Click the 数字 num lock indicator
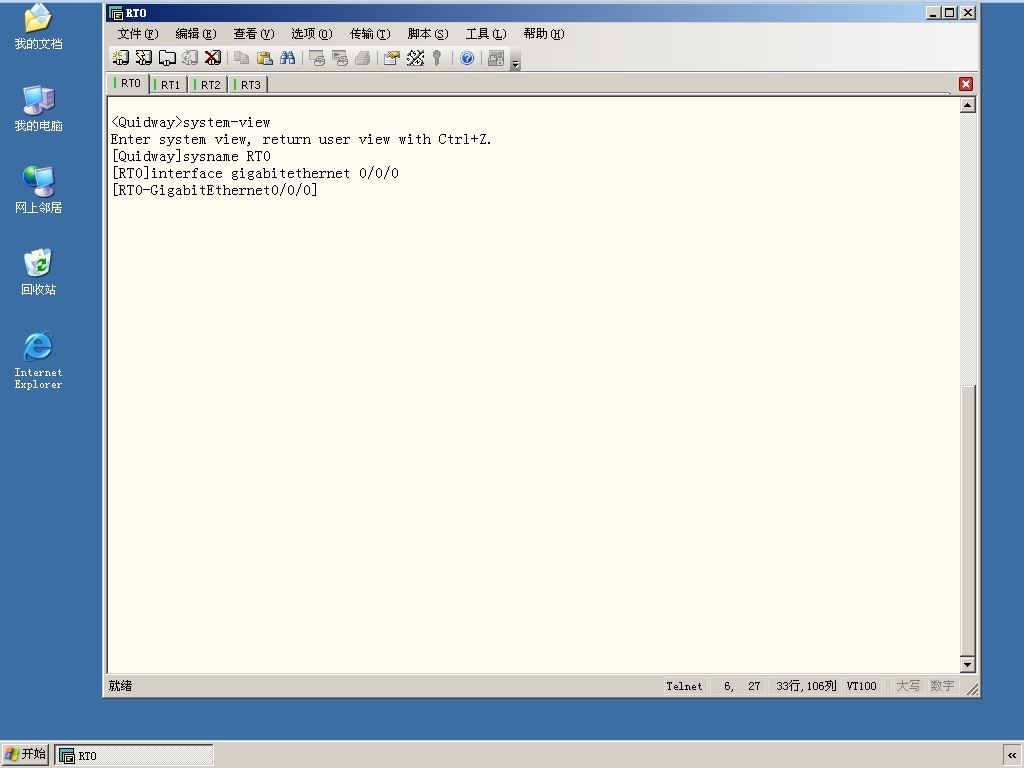 942,686
